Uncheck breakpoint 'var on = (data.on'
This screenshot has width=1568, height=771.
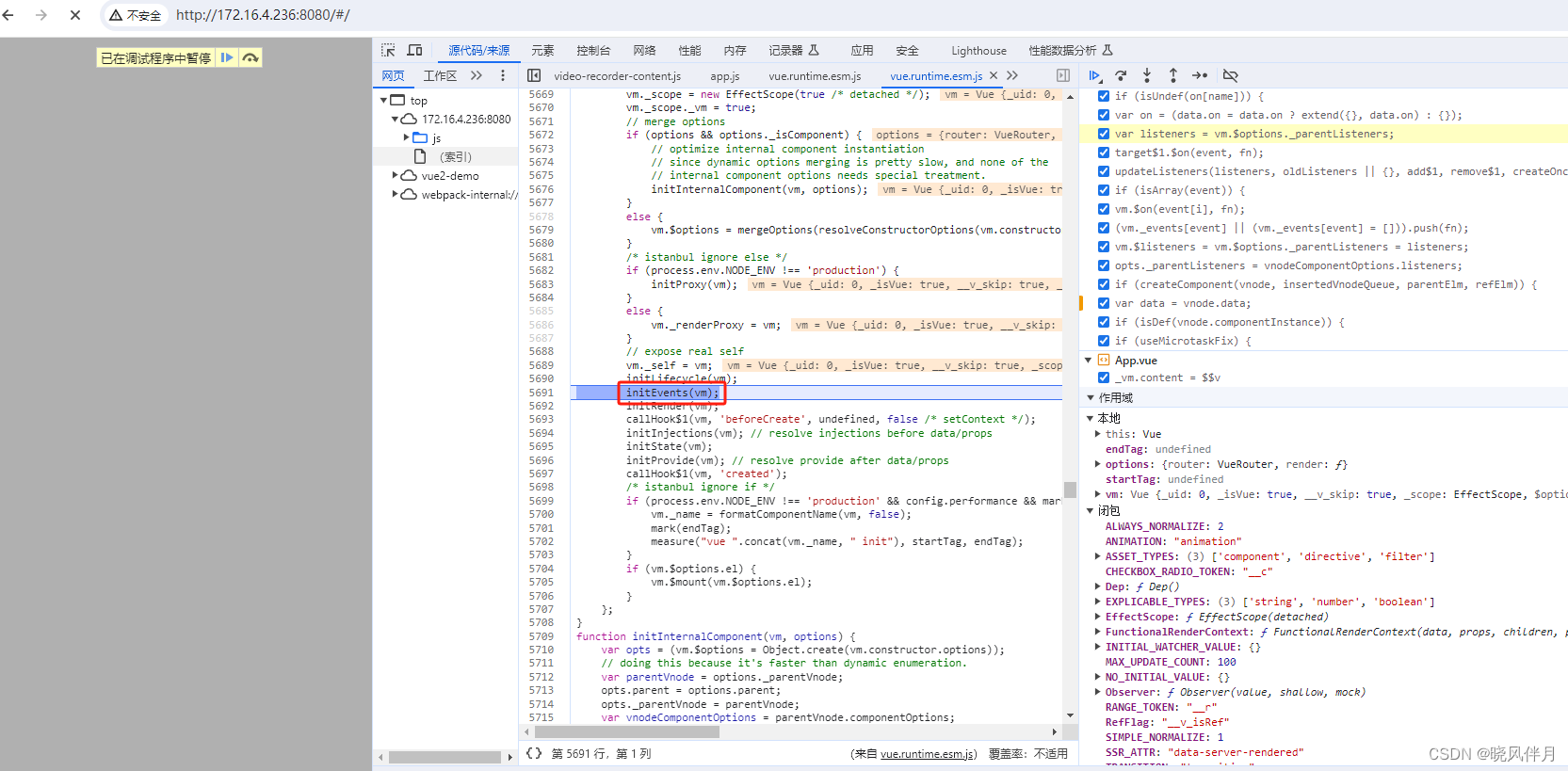pos(1104,115)
